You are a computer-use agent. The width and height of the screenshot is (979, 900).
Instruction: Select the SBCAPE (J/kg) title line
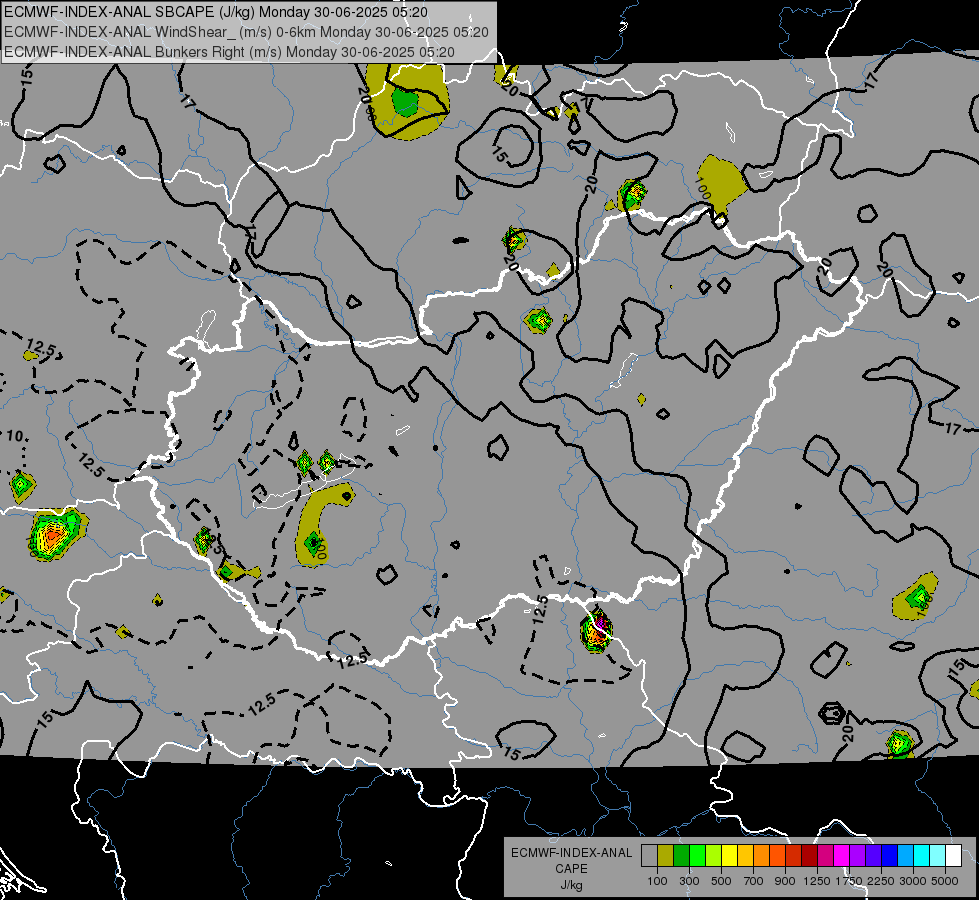click(x=216, y=12)
